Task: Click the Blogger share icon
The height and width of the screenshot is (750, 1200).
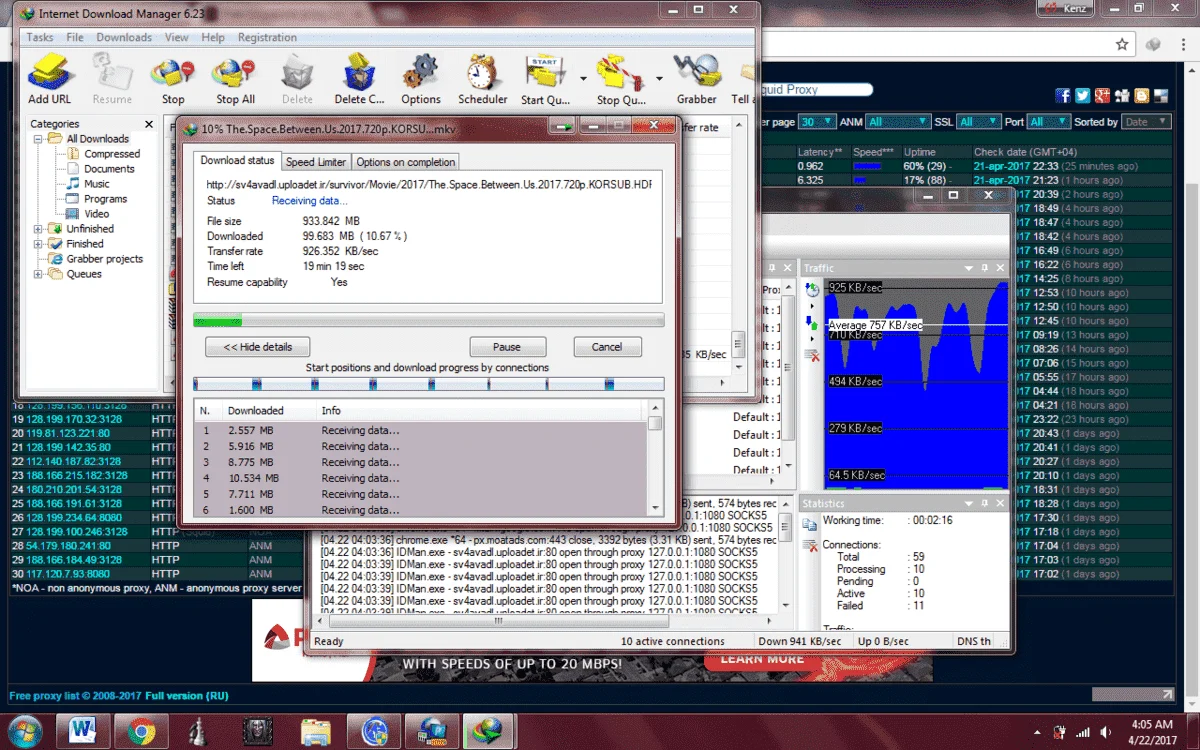Action: tap(1141, 95)
